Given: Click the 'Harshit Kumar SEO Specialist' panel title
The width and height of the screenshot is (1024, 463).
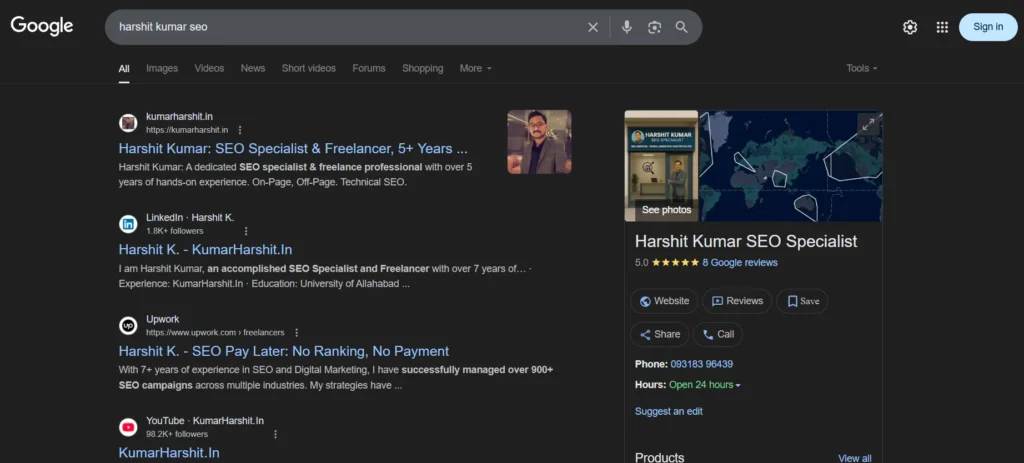Looking at the screenshot, I should coord(746,241).
